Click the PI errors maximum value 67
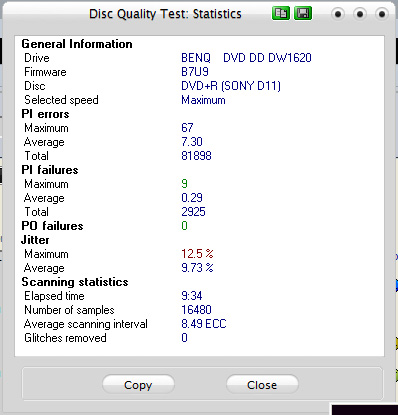Viewport: 398px width, 415px height. point(187,128)
